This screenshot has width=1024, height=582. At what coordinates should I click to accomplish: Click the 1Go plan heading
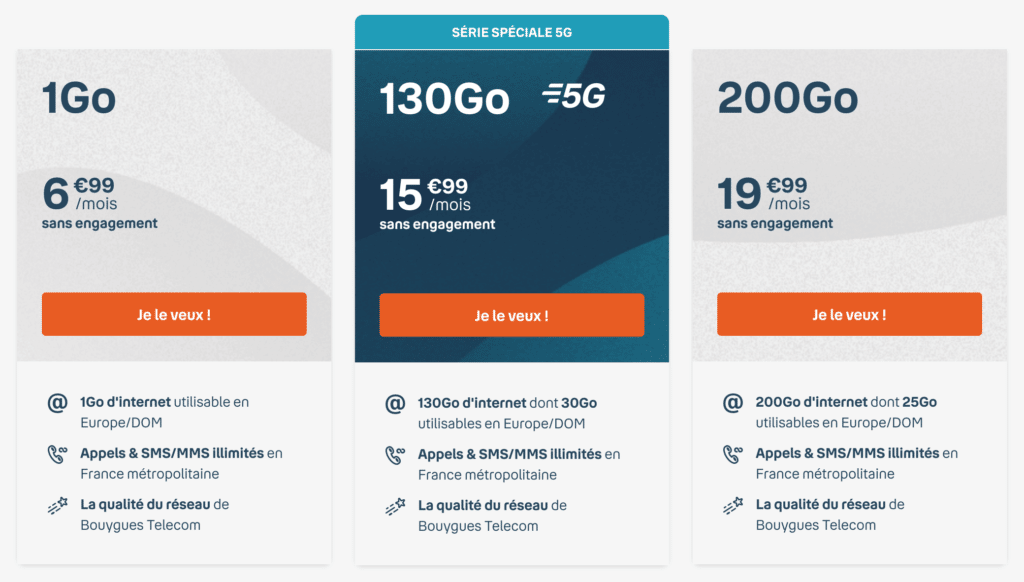pos(79,99)
